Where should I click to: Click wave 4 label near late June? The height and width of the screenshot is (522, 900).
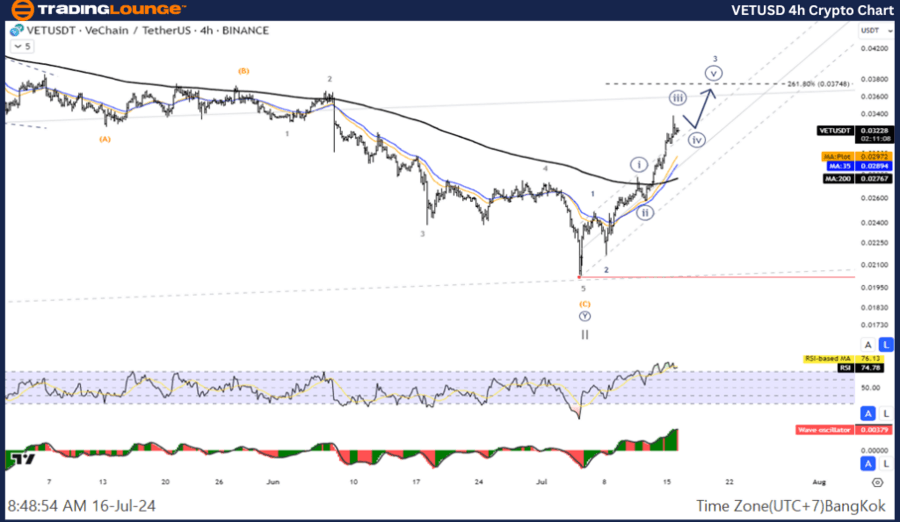pyautogui.click(x=545, y=168)
